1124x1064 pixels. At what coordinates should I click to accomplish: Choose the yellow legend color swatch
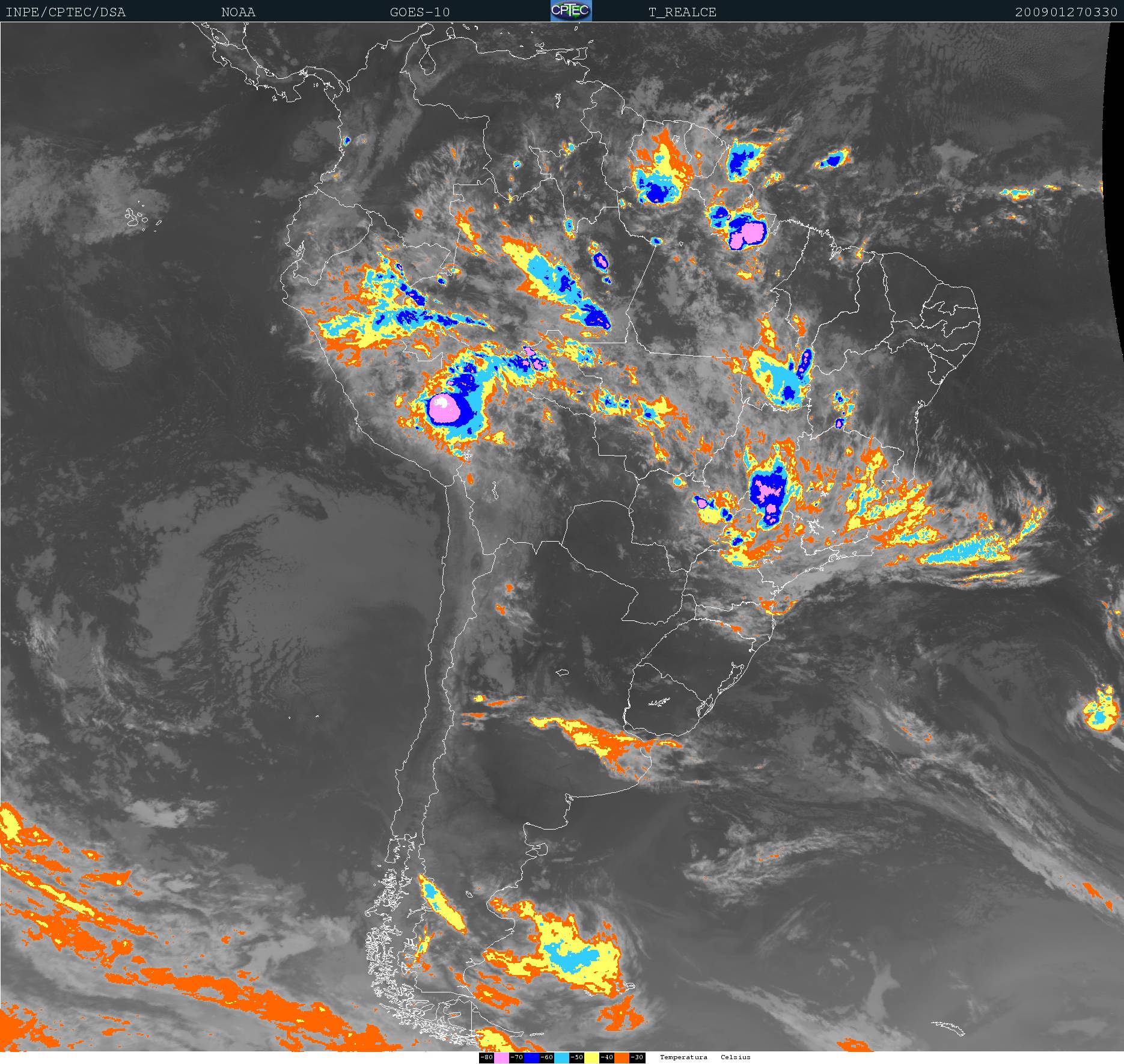point(591,1058)
